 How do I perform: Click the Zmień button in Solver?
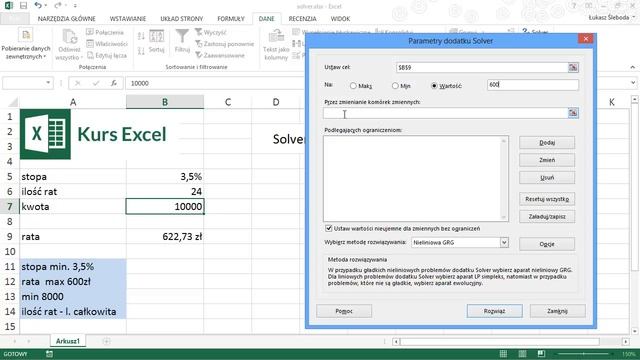click(547, 160)
